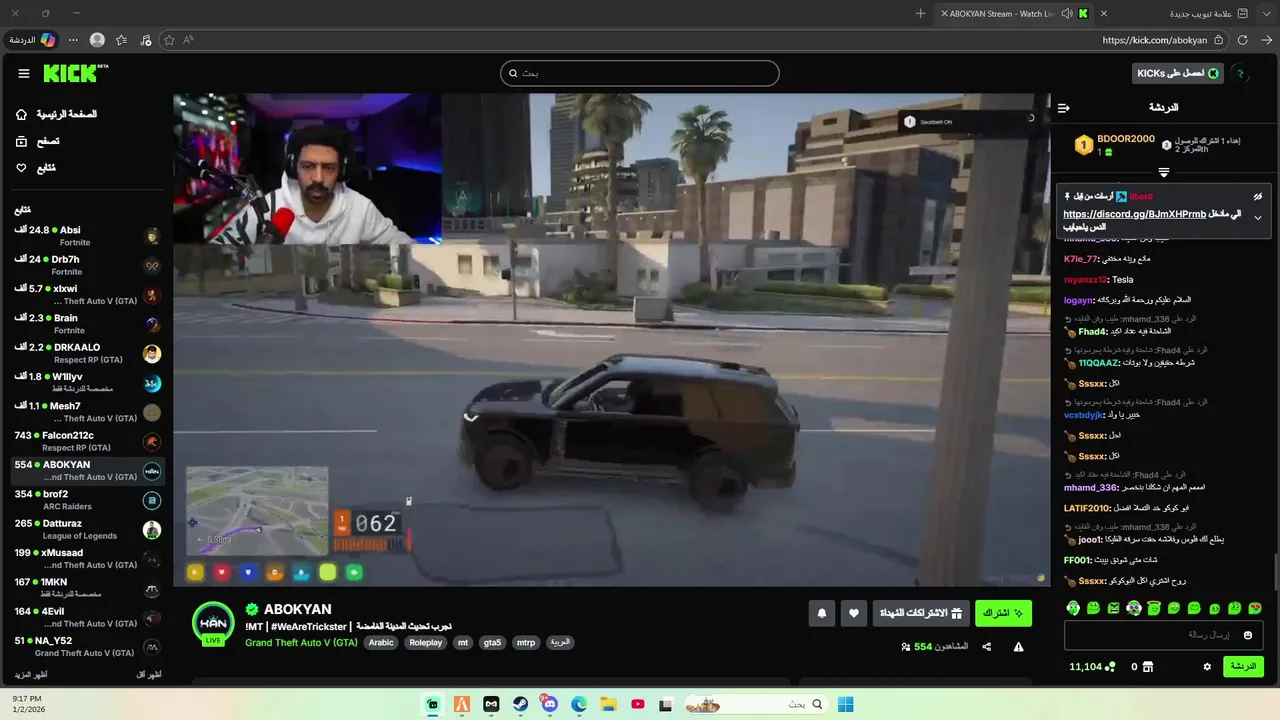
Task: Expand the gift leaderboard dropdown arrow
Action: (x=1163, y=173)
